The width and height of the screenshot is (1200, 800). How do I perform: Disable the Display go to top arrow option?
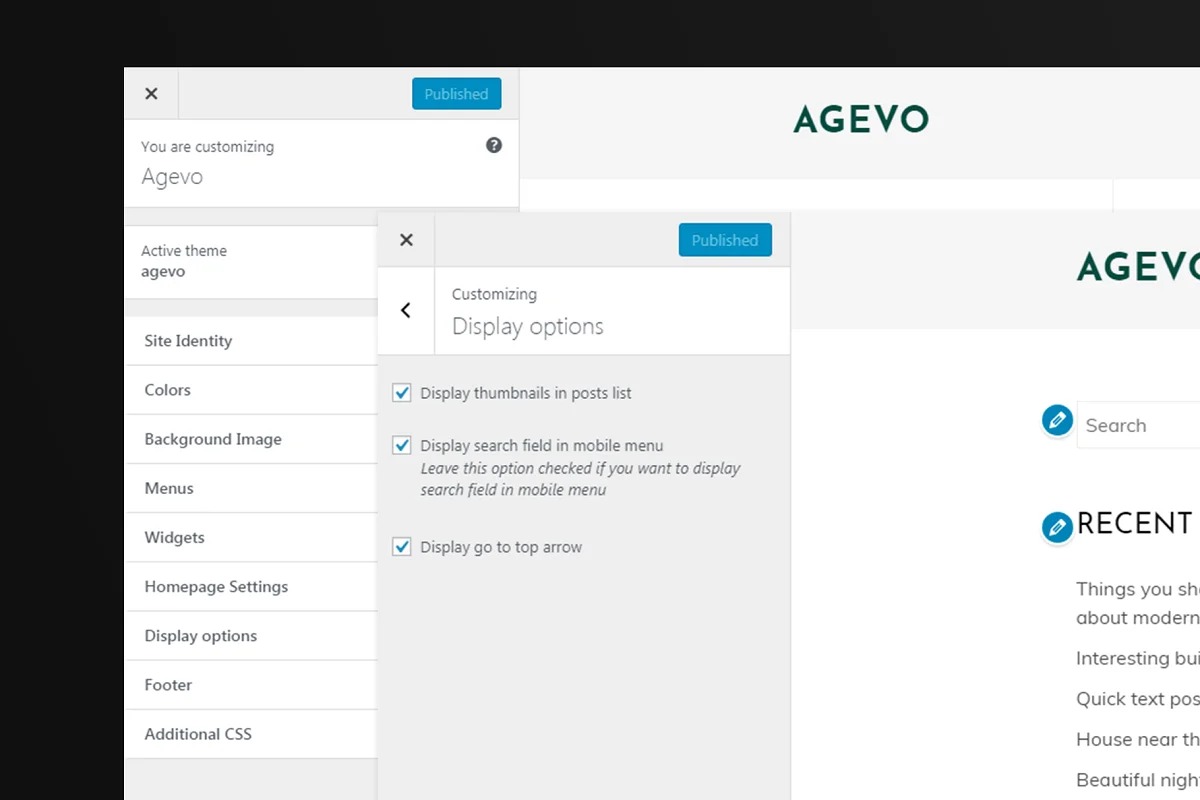tap(402, 547)
